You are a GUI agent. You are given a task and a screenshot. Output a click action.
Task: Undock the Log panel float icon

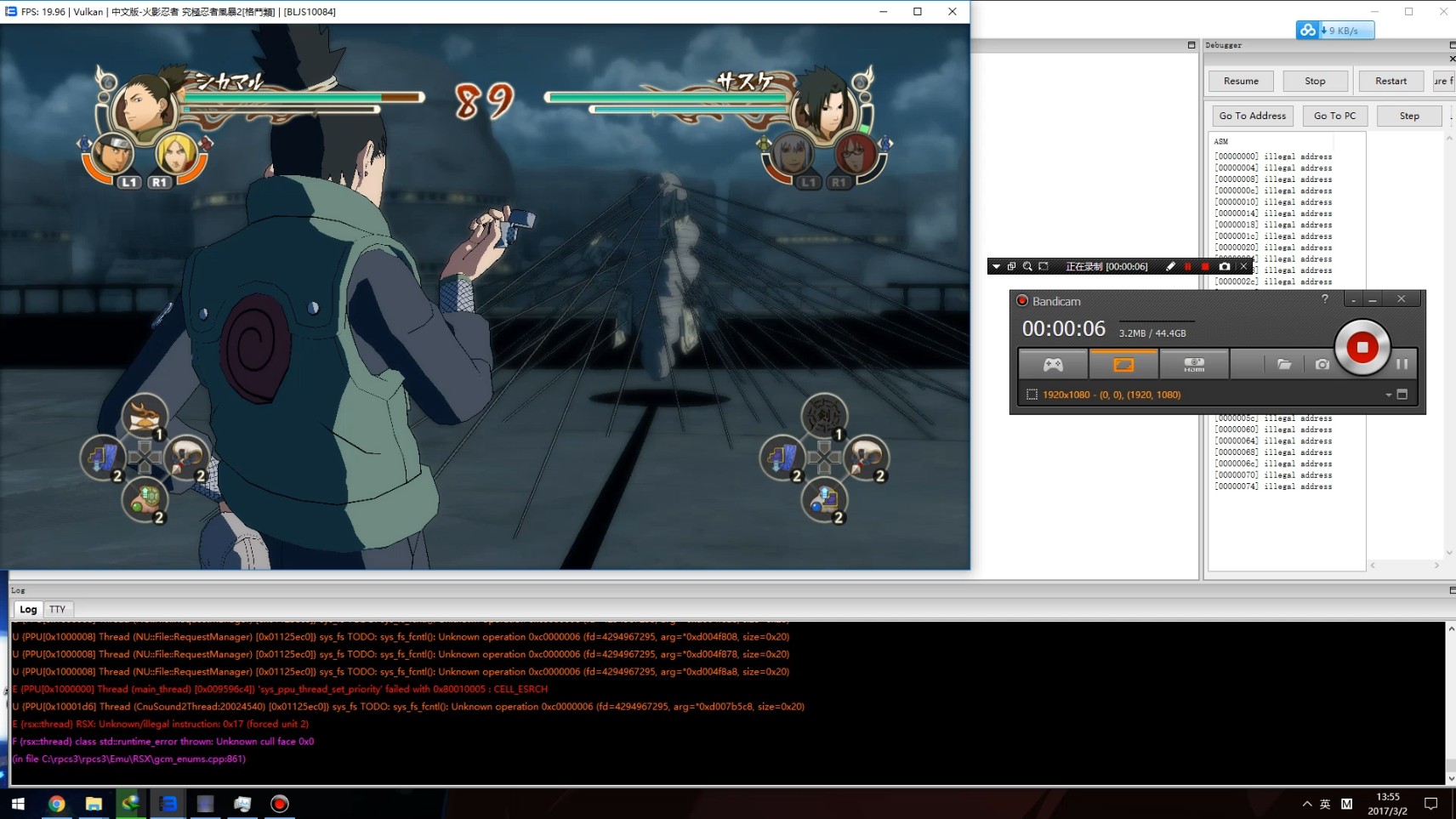[x=1451, y=590]
